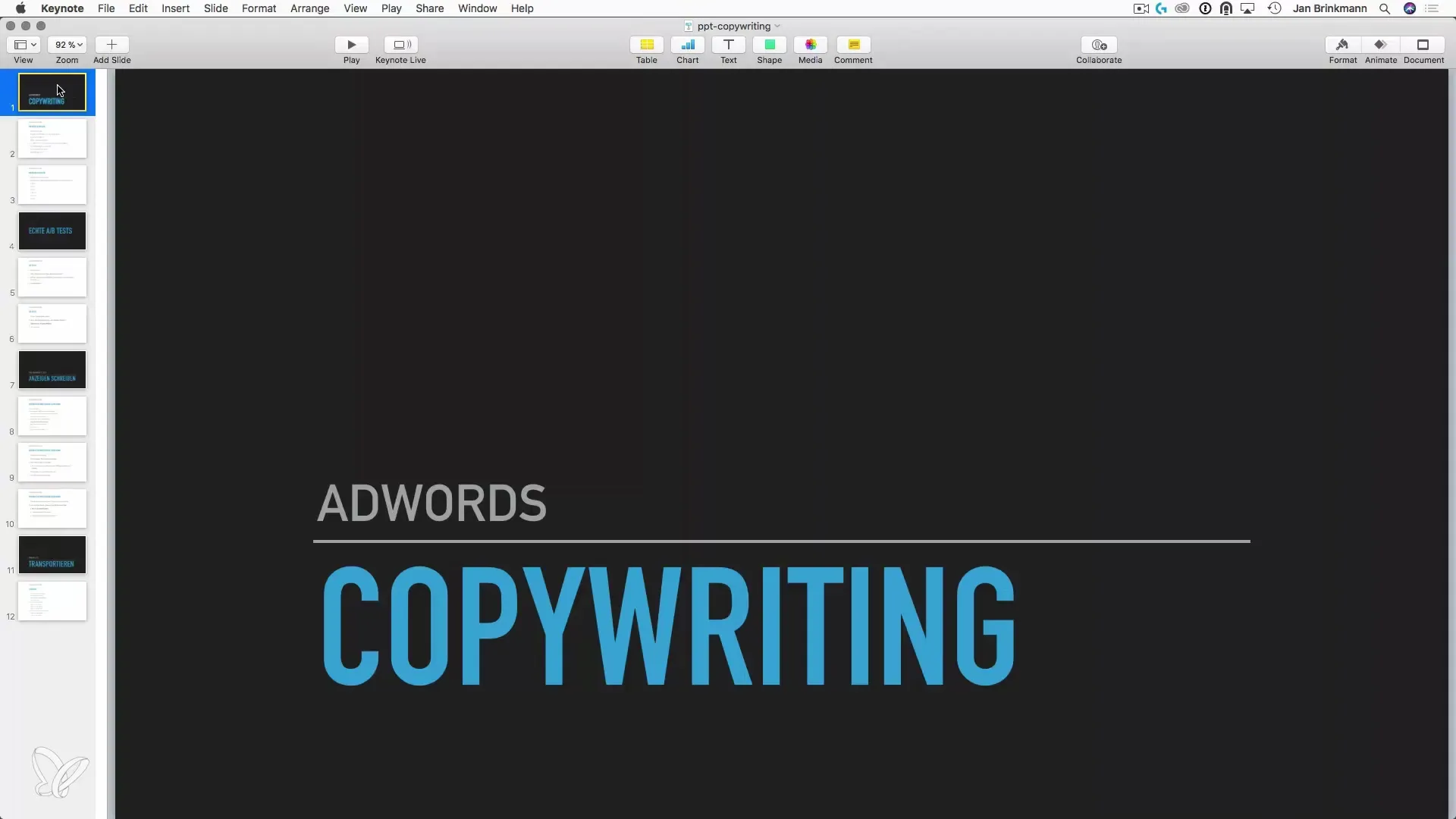
Task: Open the Apple menu
Action: (x=20, y=8)
